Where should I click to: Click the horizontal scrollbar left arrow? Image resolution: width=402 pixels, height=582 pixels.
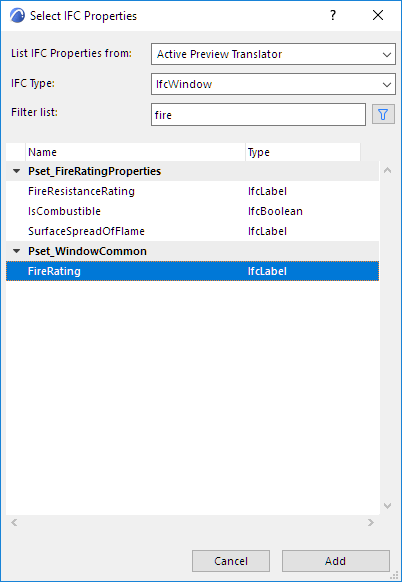pyautogui.click(x=14, y=523)
